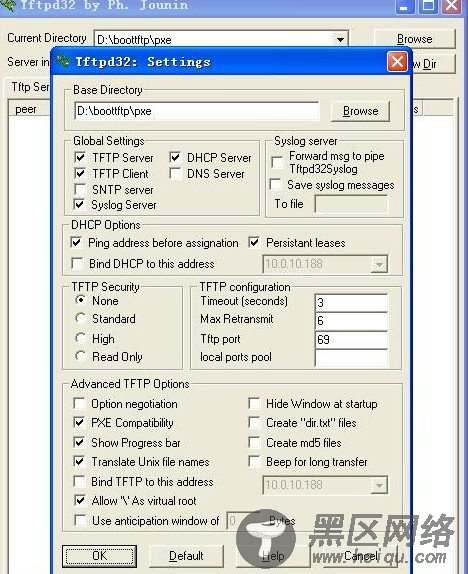The image size is (468, 574).
Task: Toggle Translate Unix file names
Action: coord(79,461)
